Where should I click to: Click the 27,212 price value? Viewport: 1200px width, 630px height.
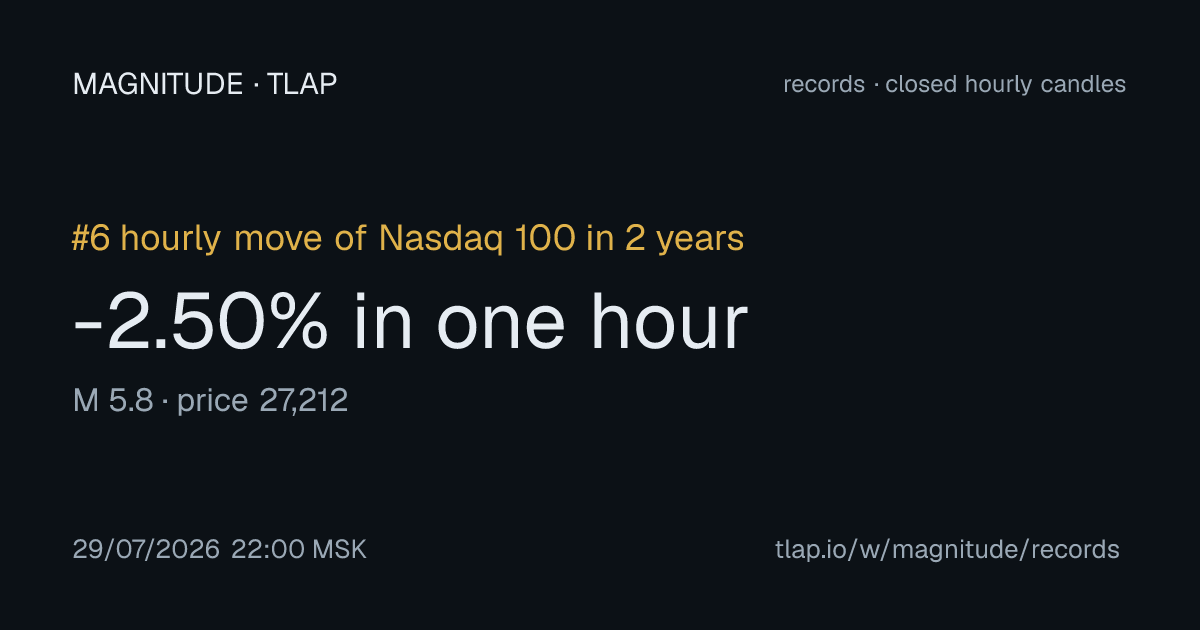click(x=304, y=402)
